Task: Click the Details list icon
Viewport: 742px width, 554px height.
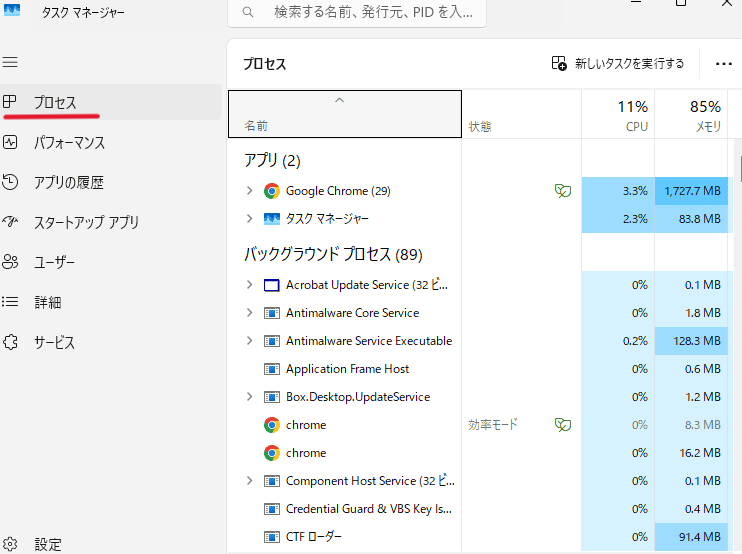Action: click(x=10, y=301)
